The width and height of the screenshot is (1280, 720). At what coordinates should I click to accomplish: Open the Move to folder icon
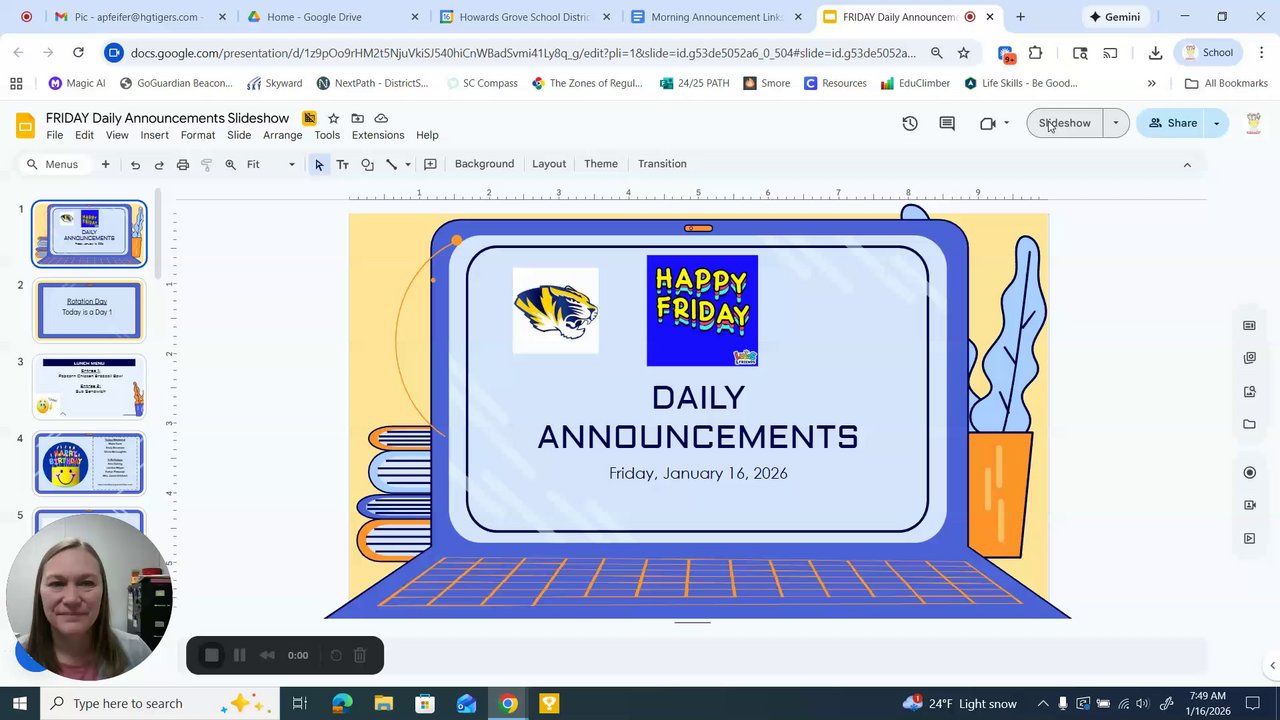click(x=357, y=118)
